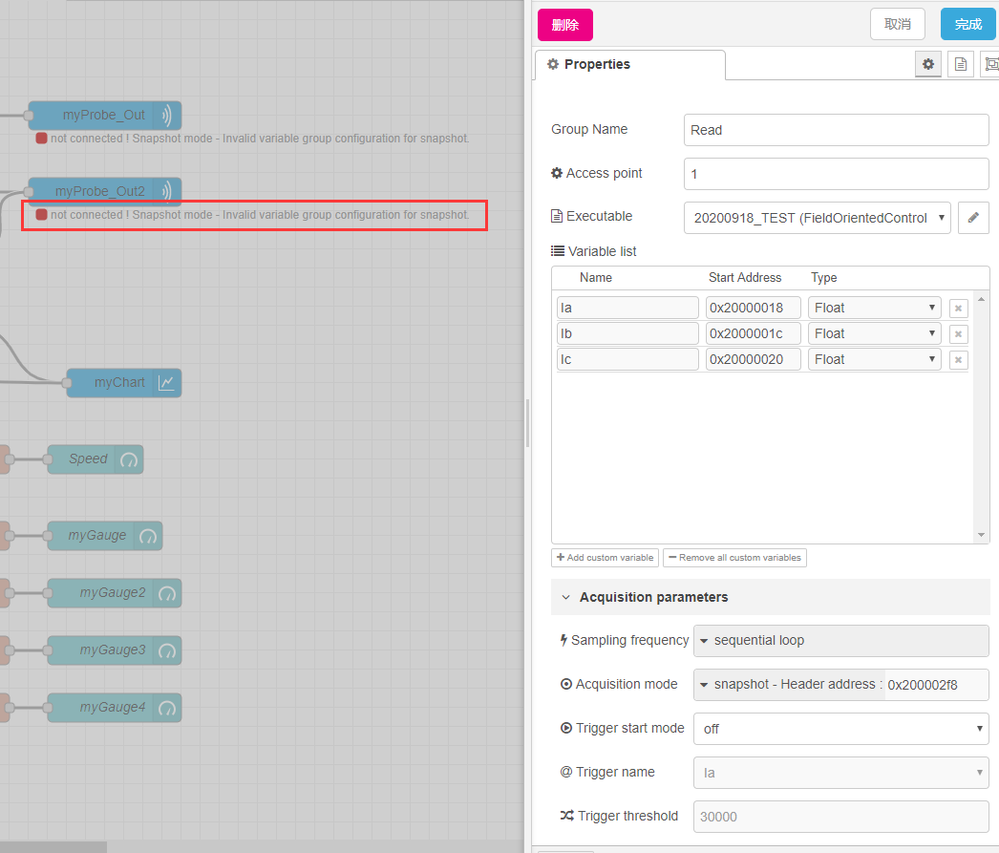Click the pencil edit executable icon
This screenshot has height=853, width=999.
pos(973,218)
